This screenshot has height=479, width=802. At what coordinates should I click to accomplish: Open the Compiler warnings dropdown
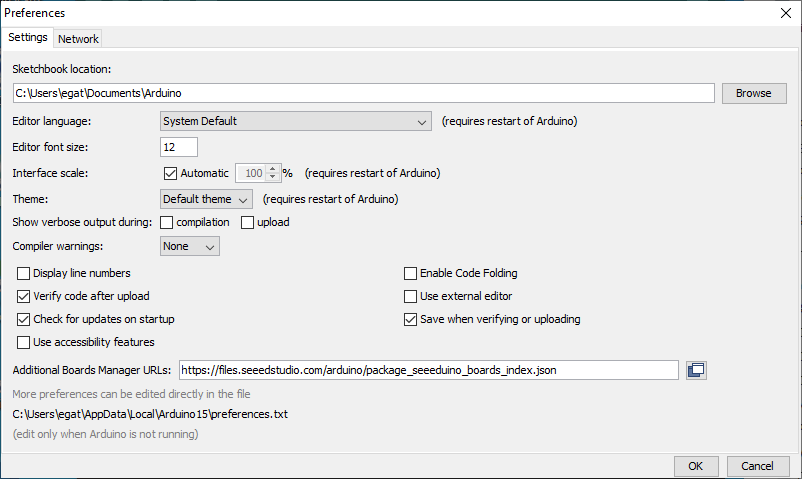point(190,246)
